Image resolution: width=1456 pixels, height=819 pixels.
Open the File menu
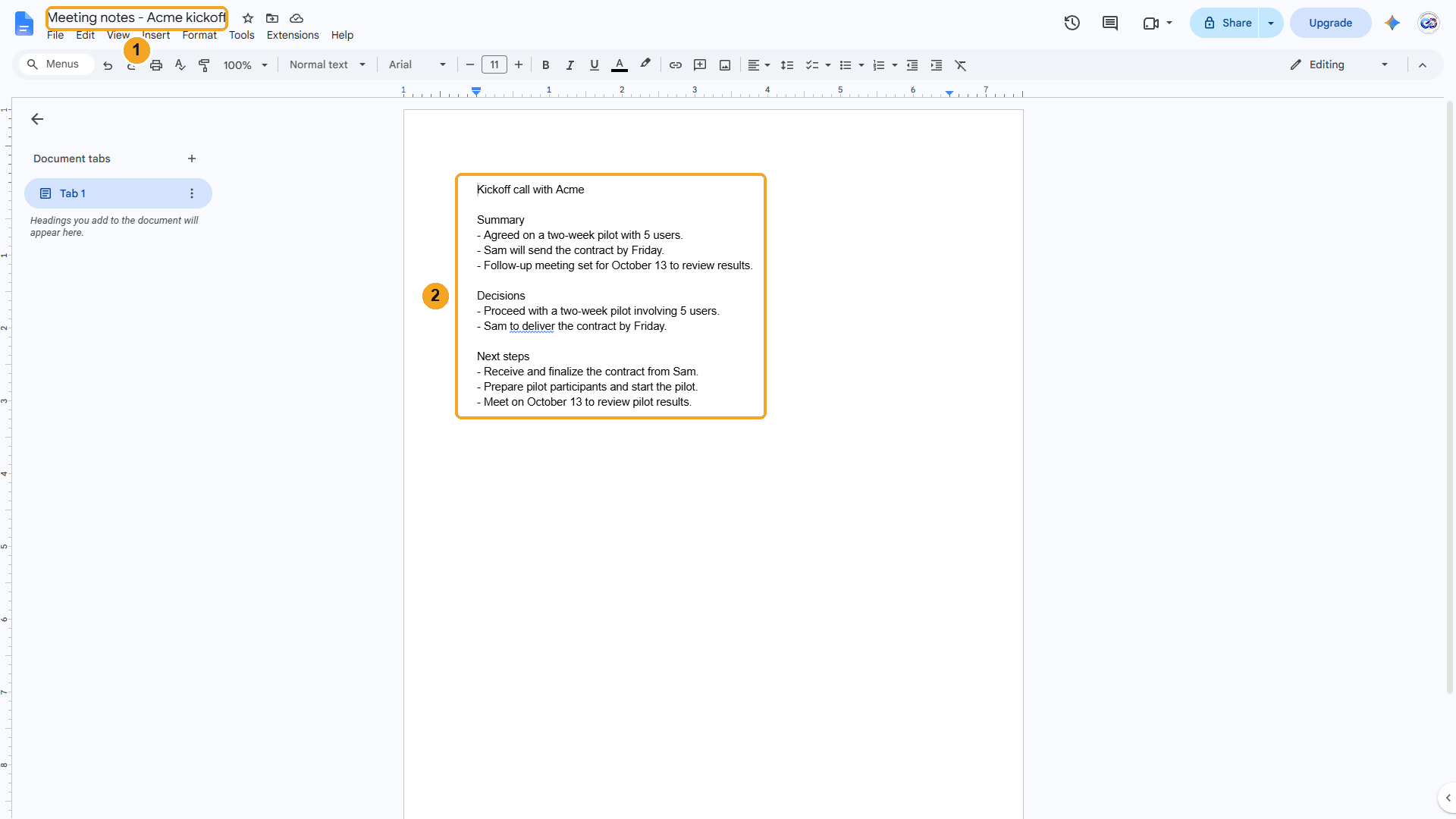pos(55,35)
